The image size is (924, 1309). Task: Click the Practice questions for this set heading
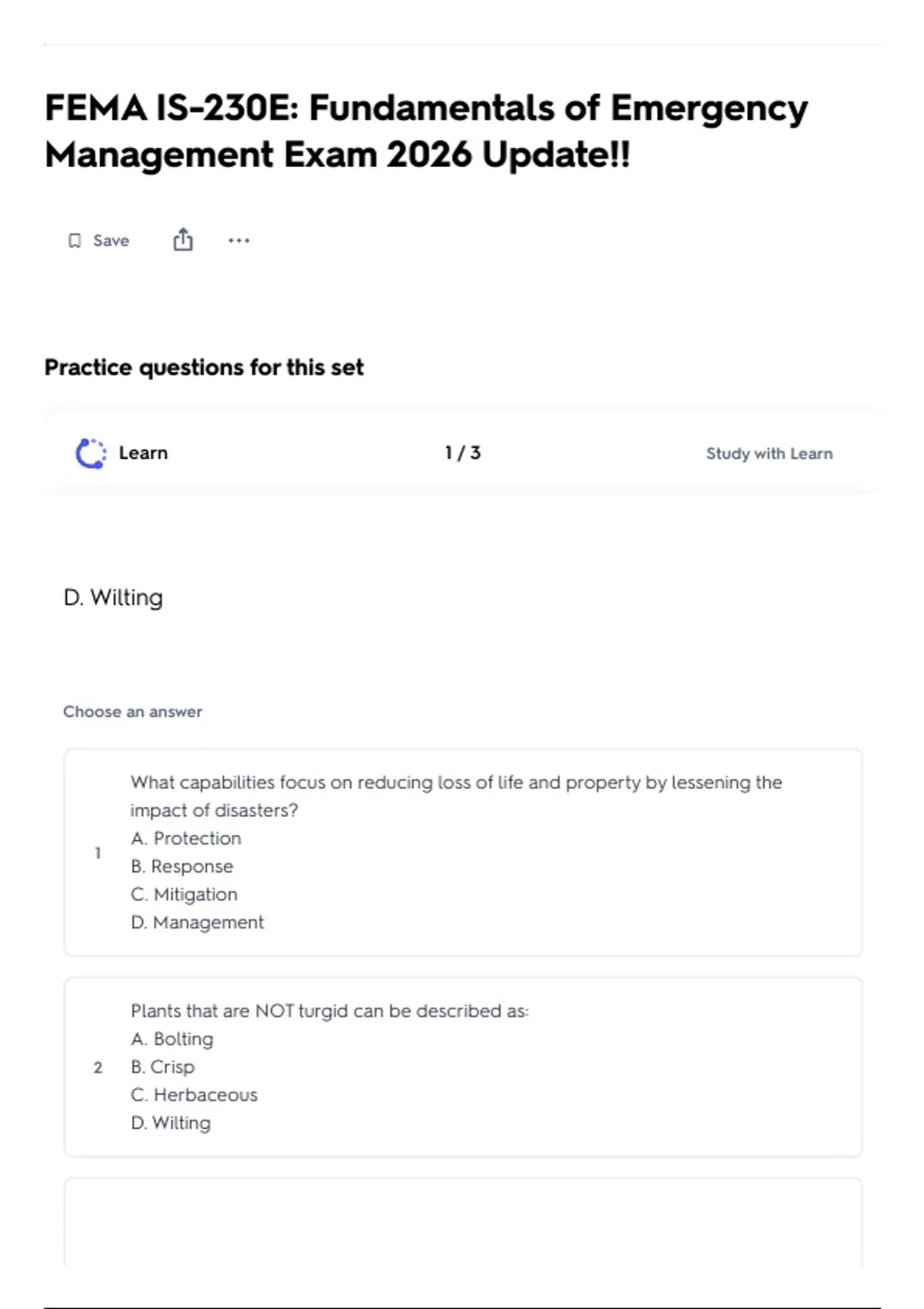[204, 368]
